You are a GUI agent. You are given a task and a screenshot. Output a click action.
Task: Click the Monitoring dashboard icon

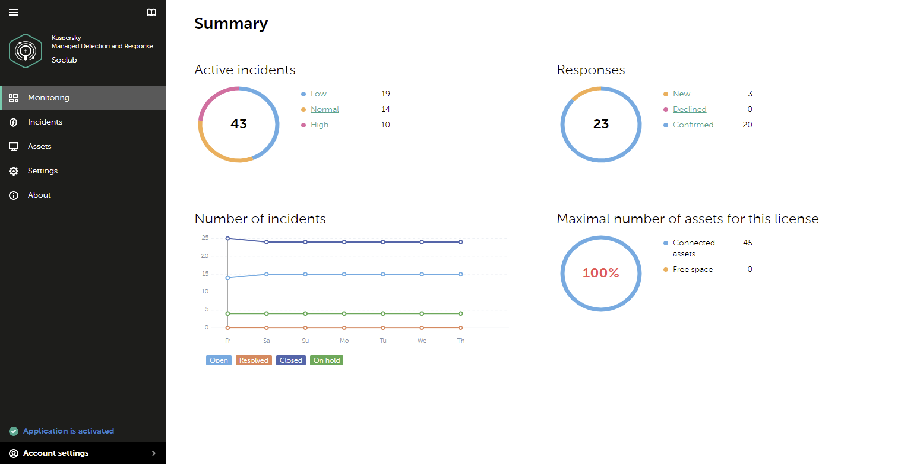14,98
